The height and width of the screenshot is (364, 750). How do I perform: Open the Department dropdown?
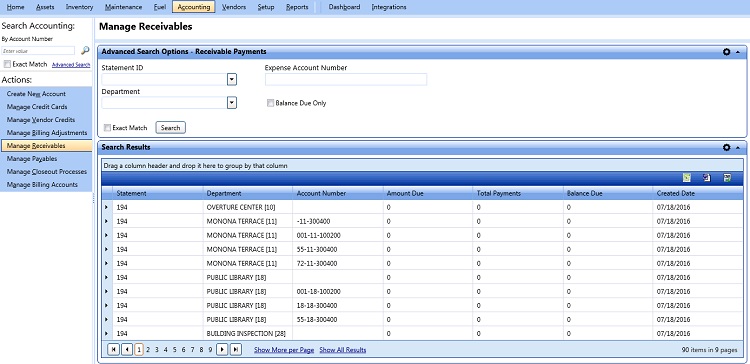(x=232, y=102)
